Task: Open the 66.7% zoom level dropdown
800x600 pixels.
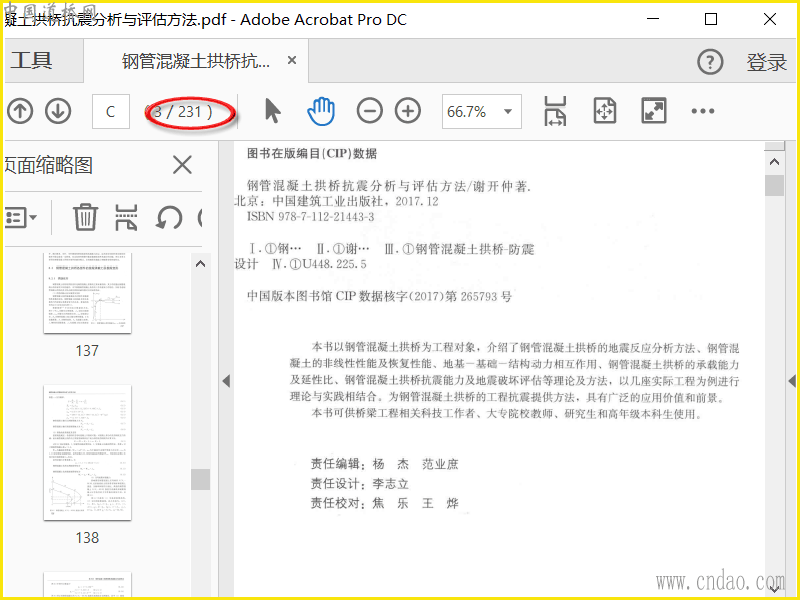Action: click(x=482, y=111)
